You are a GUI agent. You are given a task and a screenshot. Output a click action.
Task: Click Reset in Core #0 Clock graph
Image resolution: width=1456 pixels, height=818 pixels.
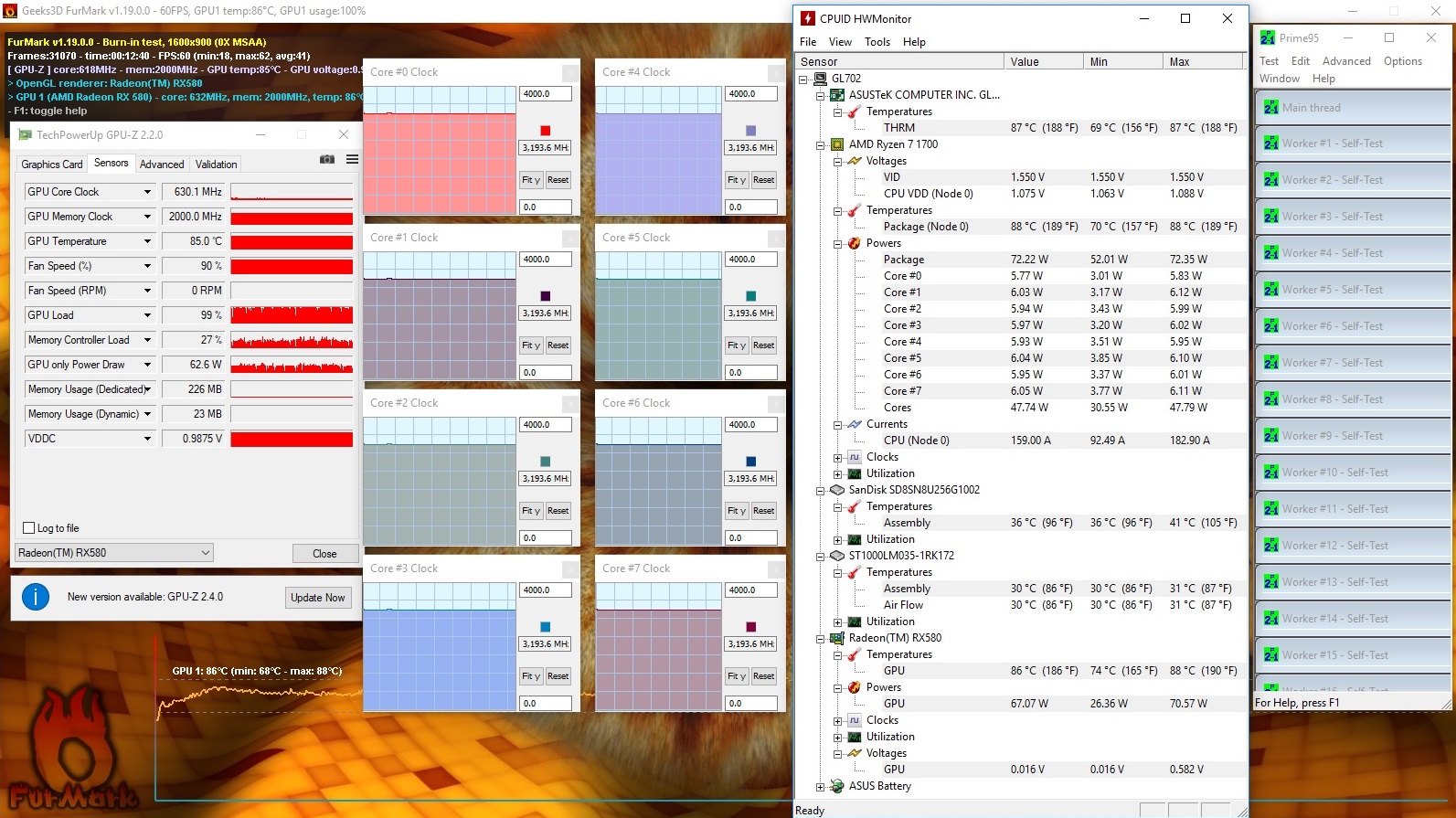(x=558, y=180)
